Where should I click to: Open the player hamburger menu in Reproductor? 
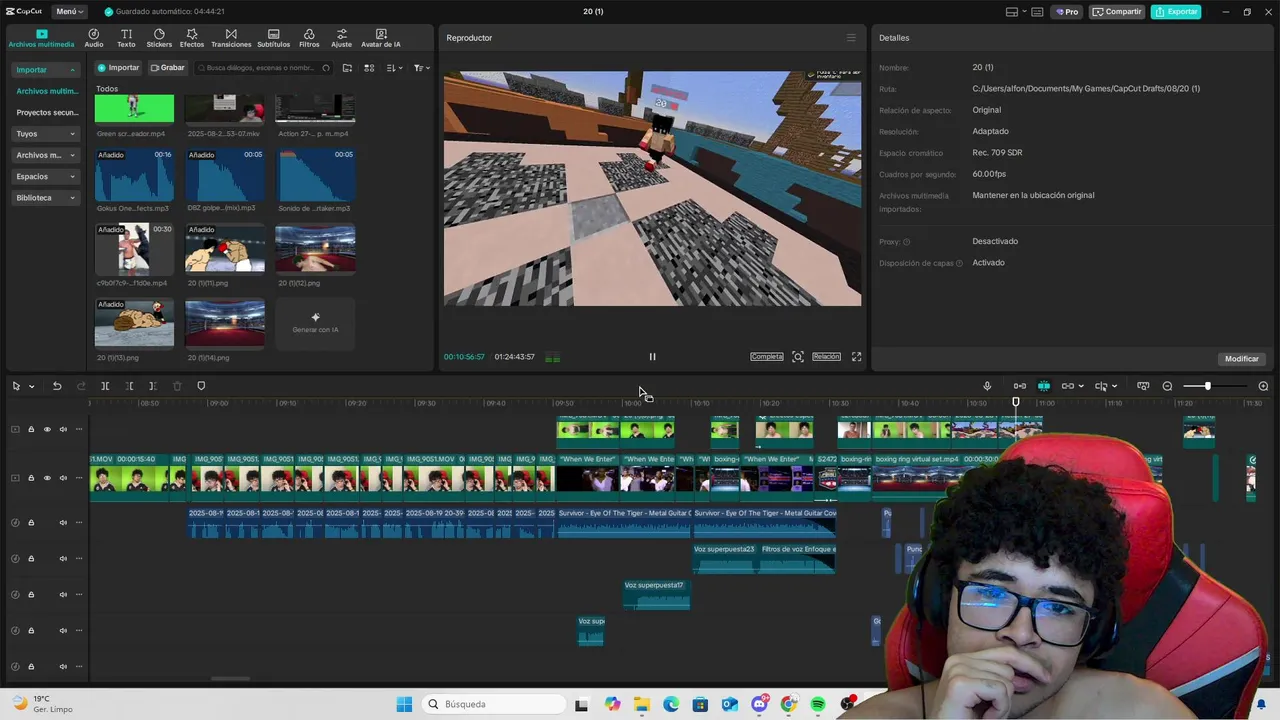(851, 38)
